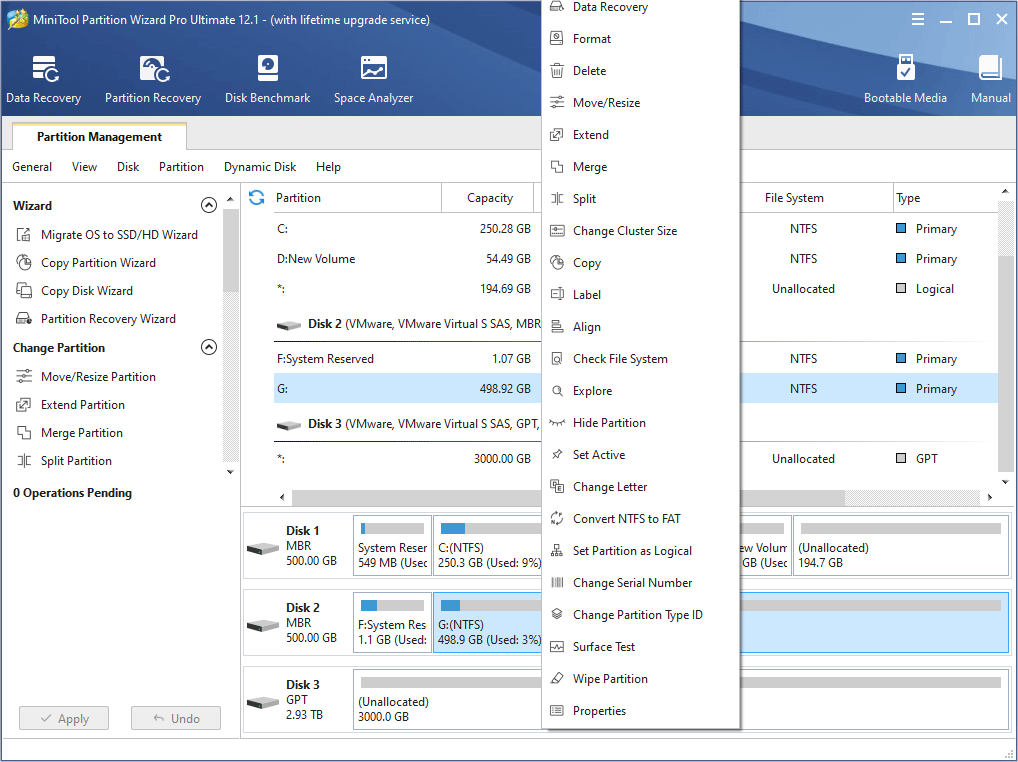Click the sidebar scroll down arrow
This screenshot has height=762, width=1018.
(x=230, y=472)
